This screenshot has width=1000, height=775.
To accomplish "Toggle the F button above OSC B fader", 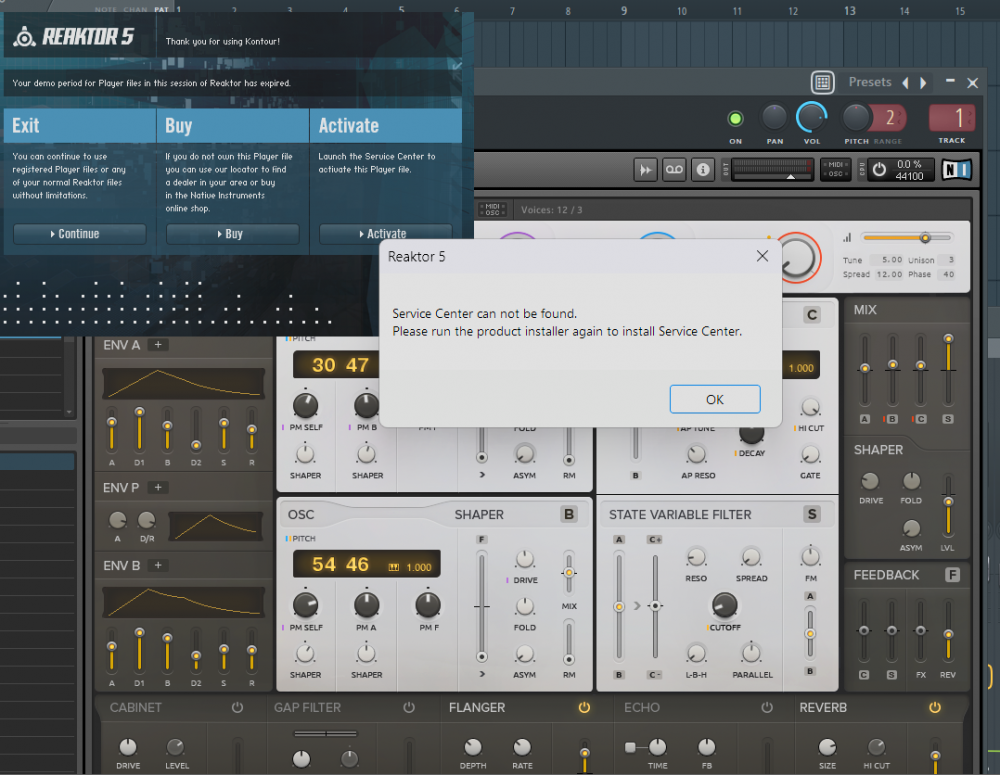I will pos(482,540).
